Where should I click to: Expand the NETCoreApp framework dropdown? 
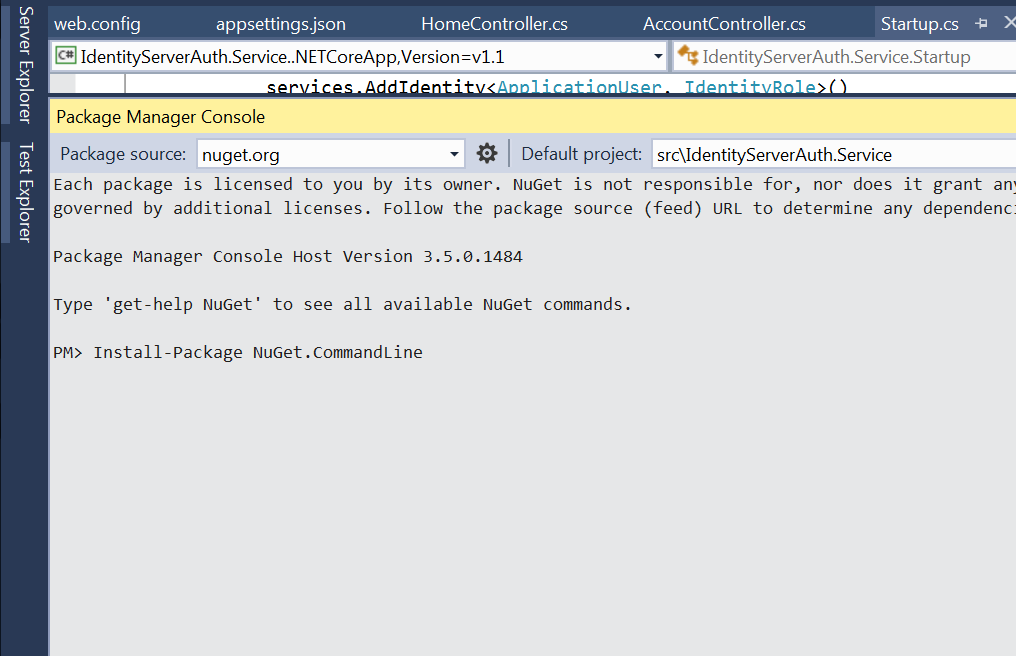click(659, 56)
